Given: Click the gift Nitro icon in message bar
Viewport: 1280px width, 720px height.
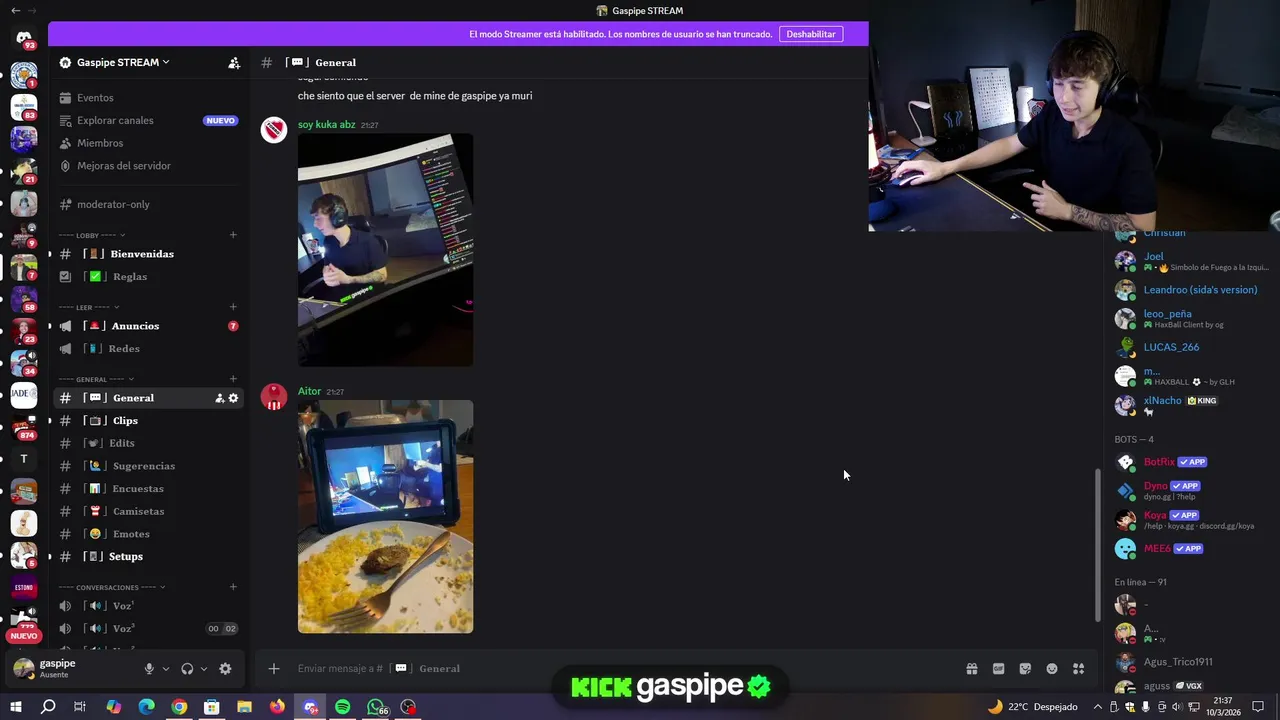Looking at the screenshot, I should 971,669.
